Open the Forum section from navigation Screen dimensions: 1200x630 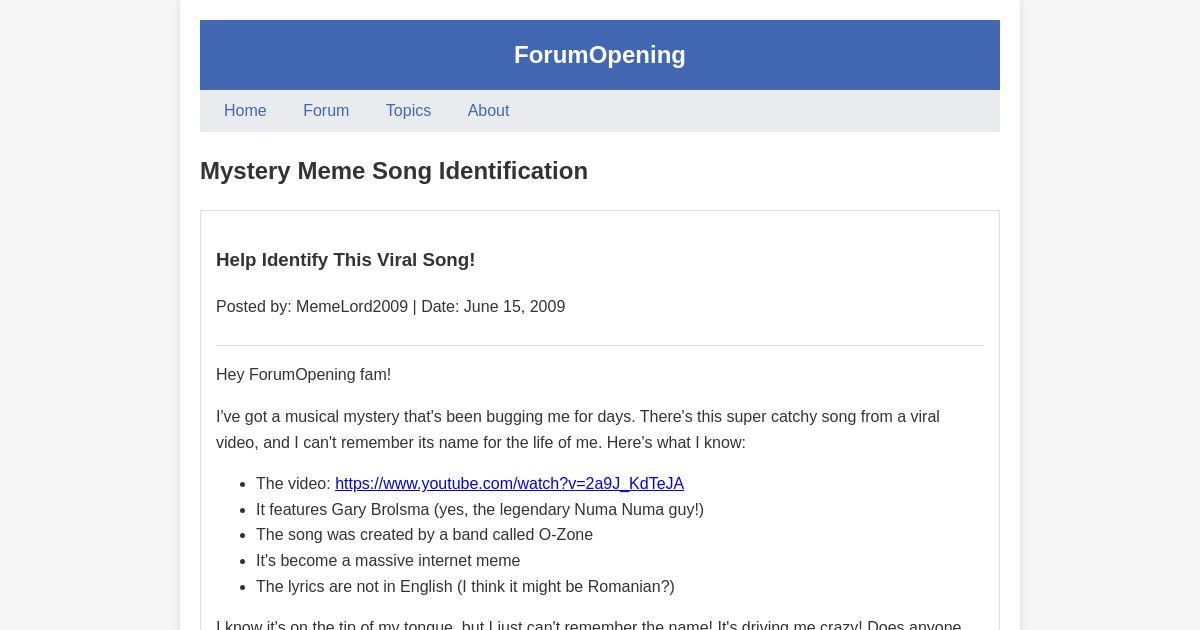point(326,110)
